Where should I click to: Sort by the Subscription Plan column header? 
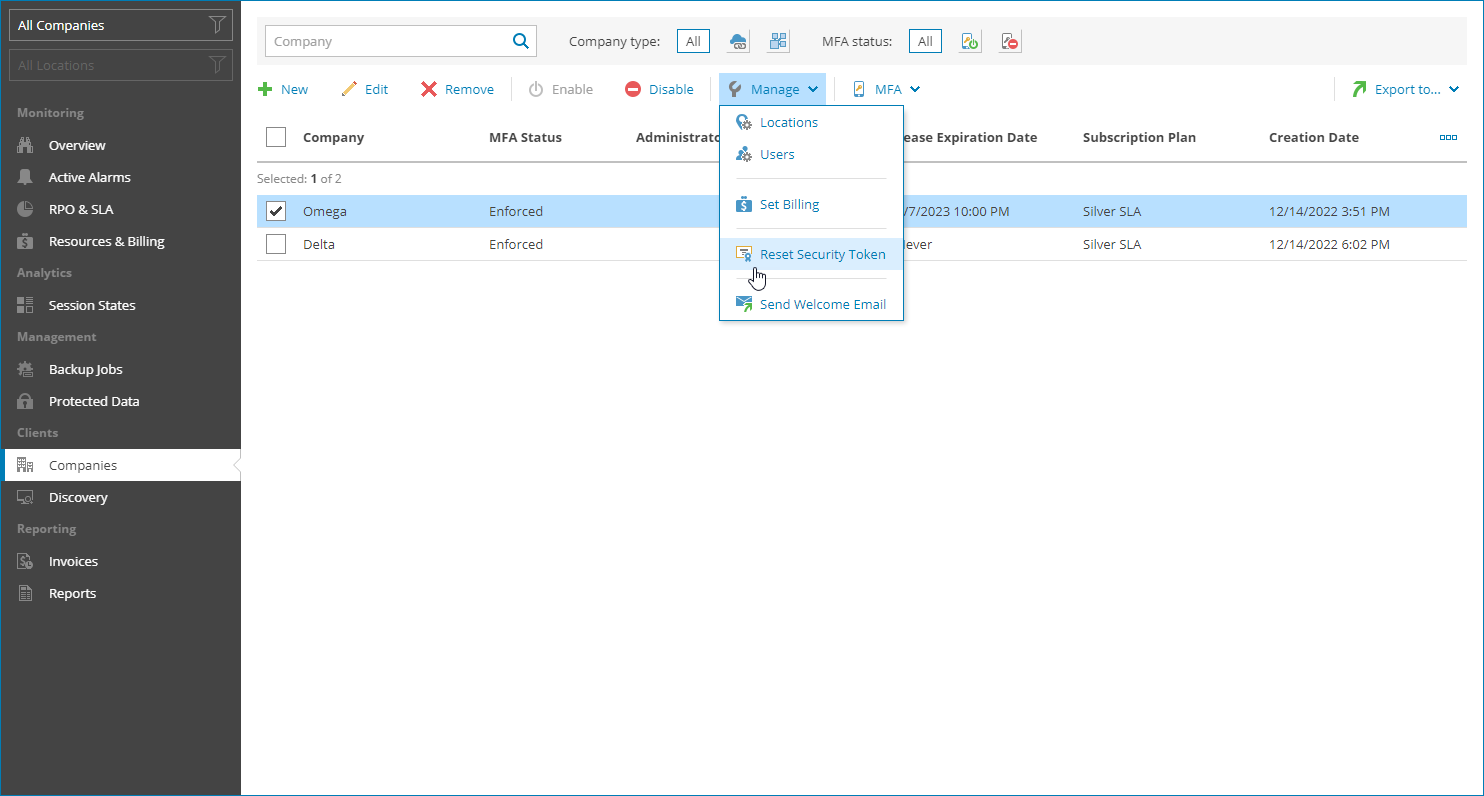pyautogui.click(x=1139, y=137)
